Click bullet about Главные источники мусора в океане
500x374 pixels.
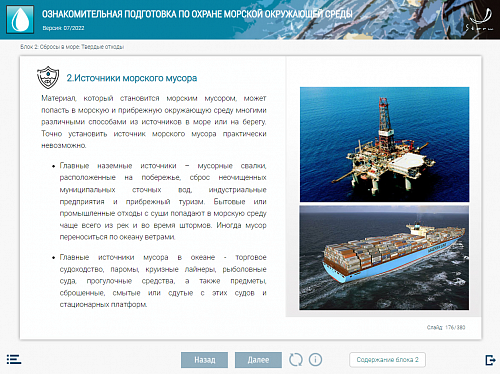[x=163, y=281]
